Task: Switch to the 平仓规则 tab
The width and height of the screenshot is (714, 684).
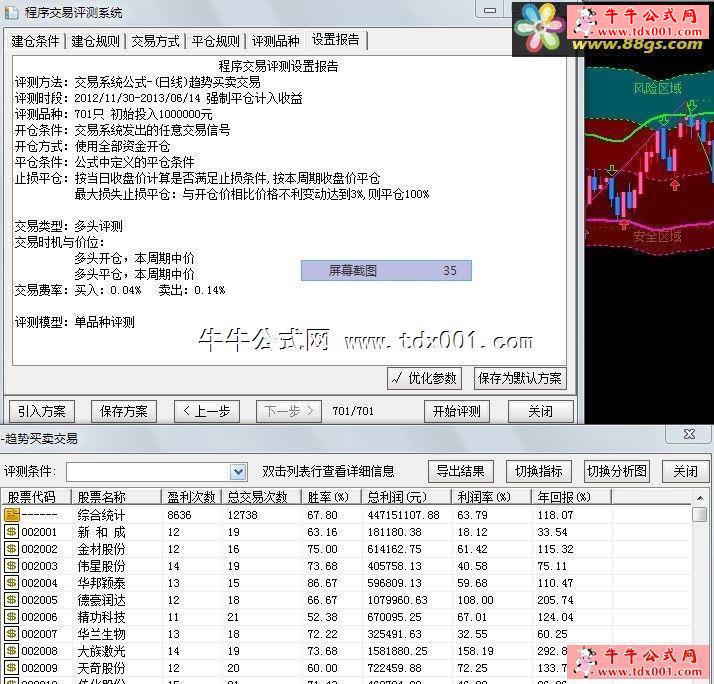Action: (215, 41)
